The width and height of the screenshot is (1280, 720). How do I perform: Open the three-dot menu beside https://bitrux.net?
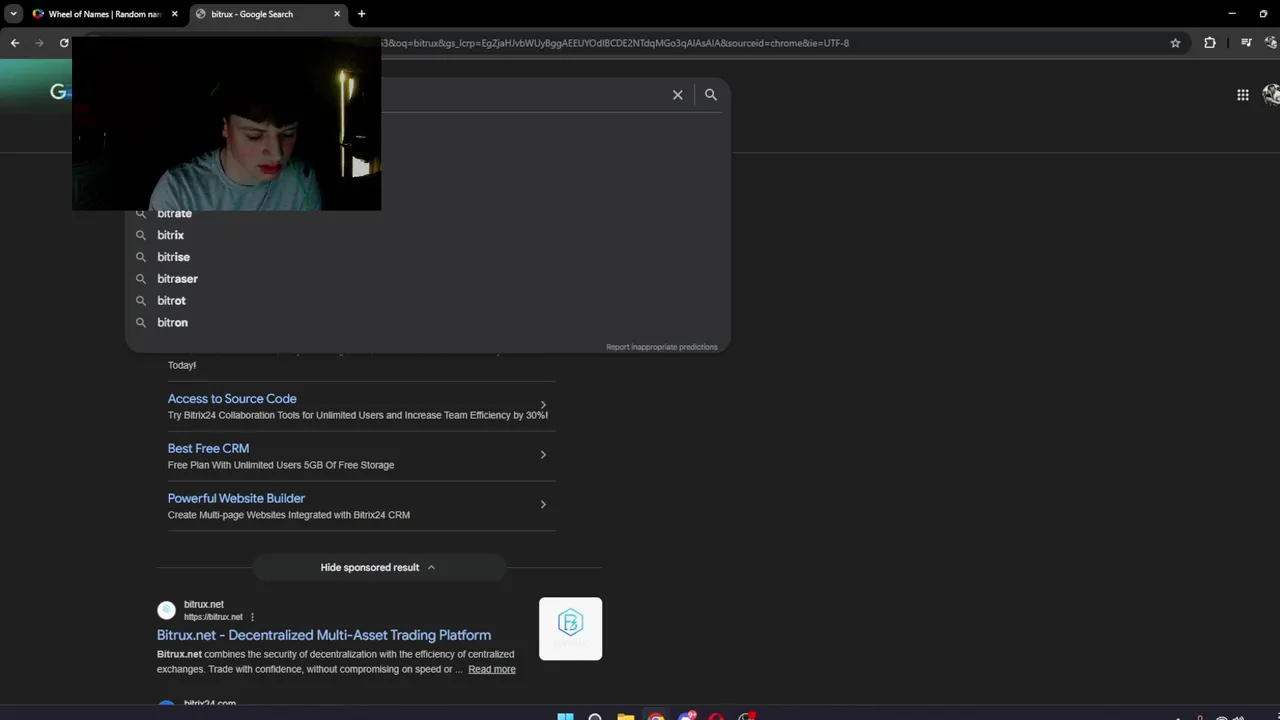252,617
